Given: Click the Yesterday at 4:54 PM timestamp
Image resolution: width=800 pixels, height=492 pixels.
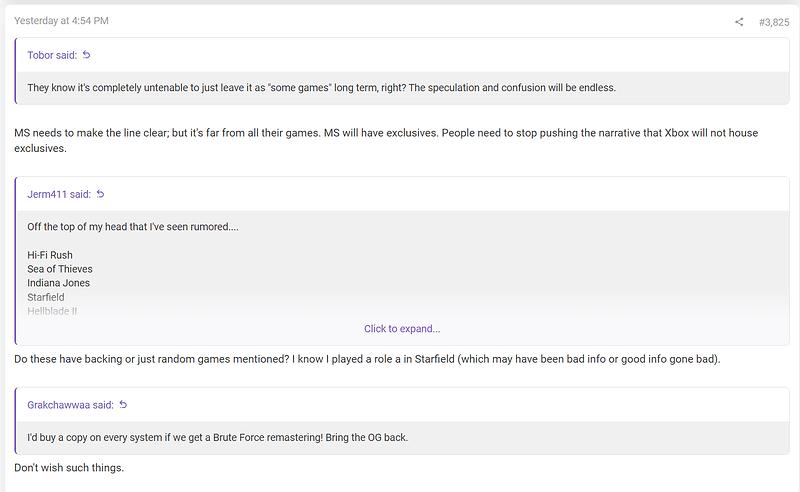Looking at the screenshot, I should [61, 20].
